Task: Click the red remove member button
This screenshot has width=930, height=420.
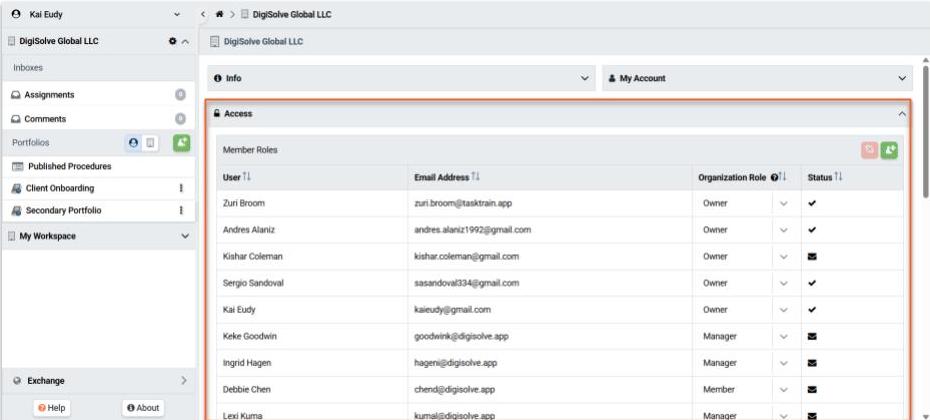Action: click(x=869, y=150)
